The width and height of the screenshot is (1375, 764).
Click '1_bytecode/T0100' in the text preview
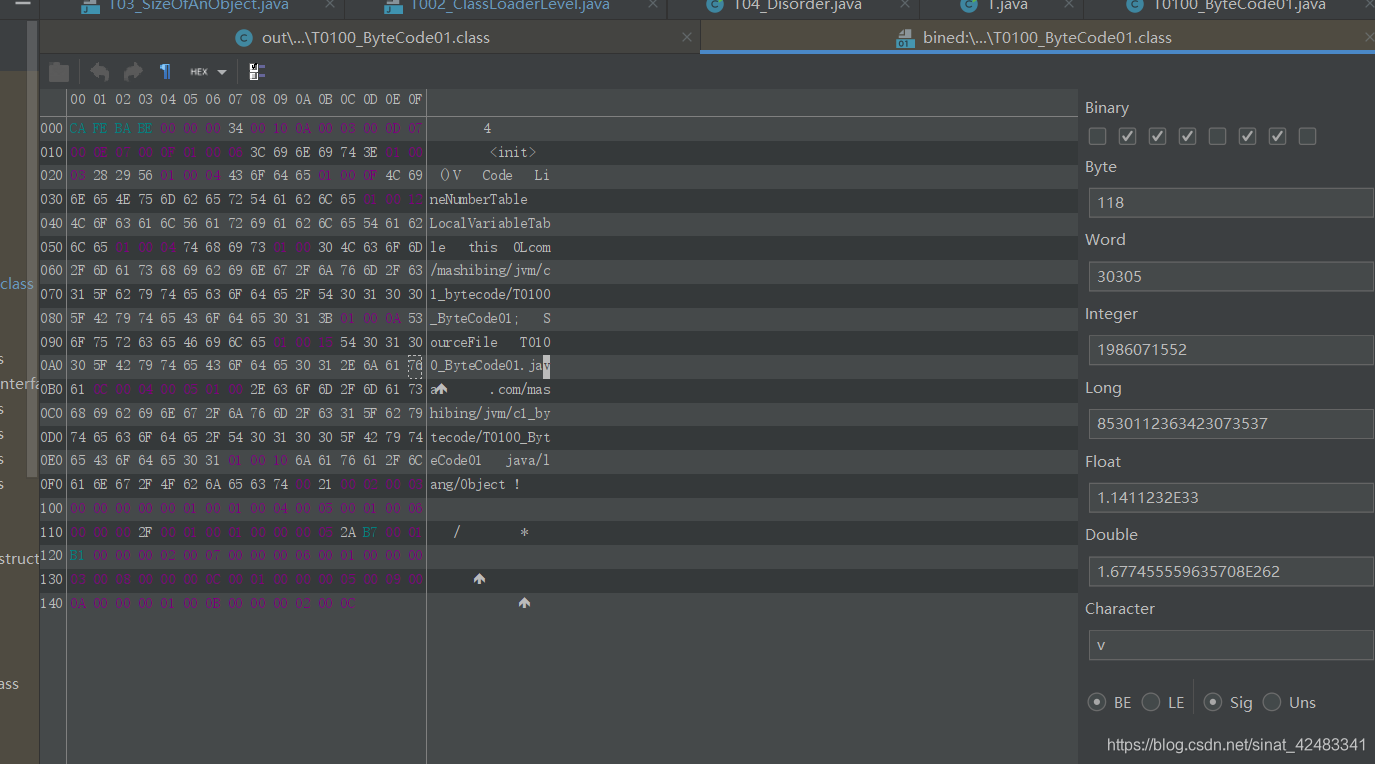(490, 294)
